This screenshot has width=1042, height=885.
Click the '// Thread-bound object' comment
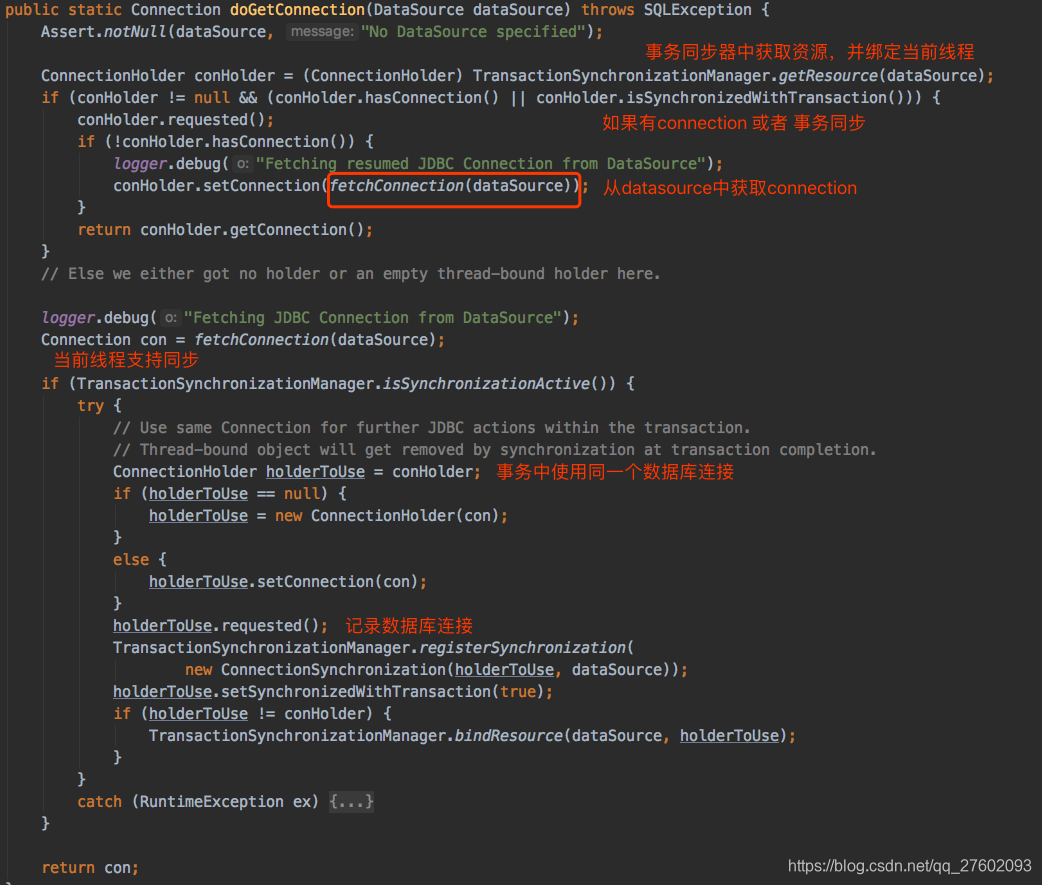[495, 450]
